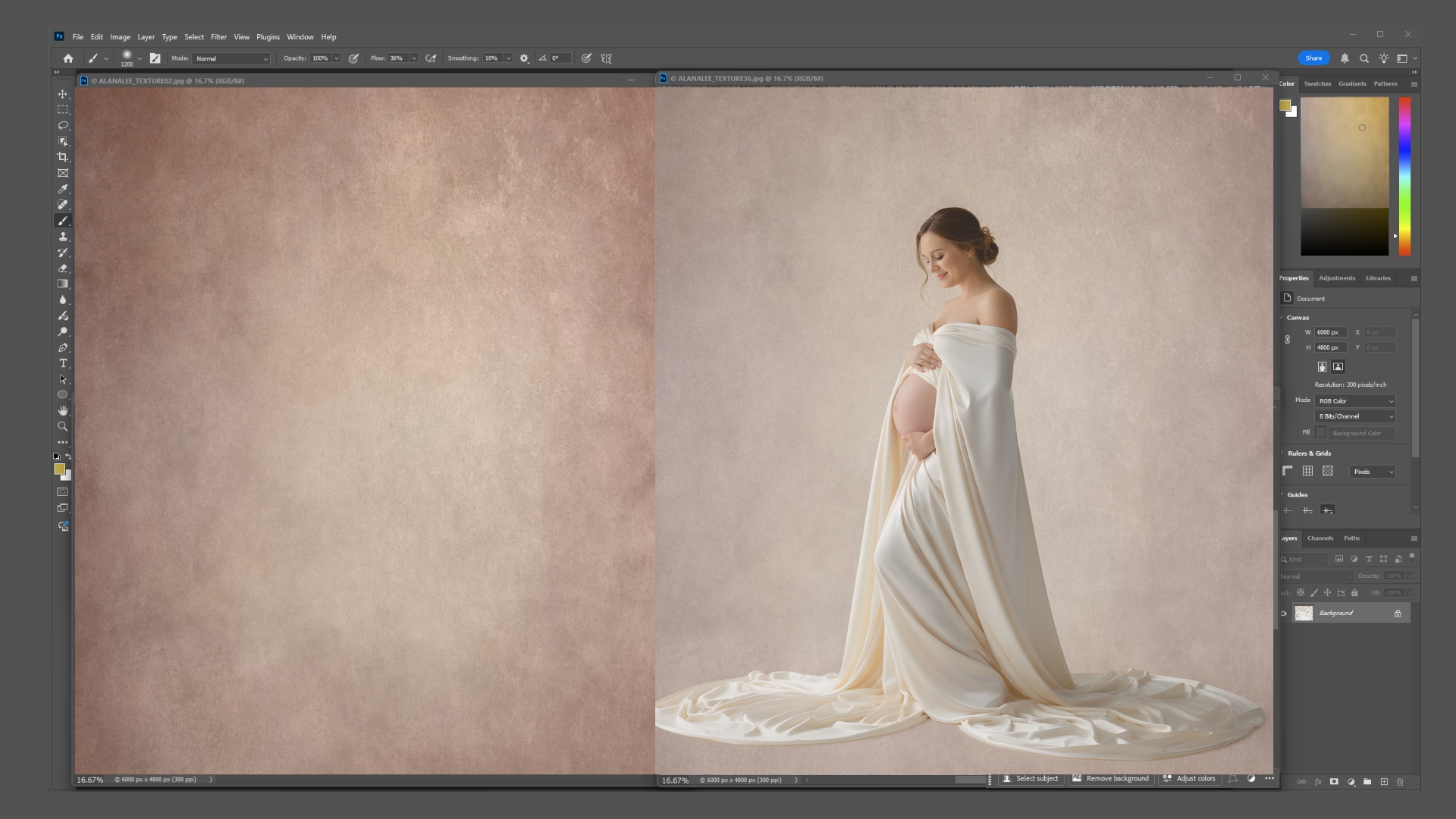
Task: Select the Type tool
Action: click(63, 363)
